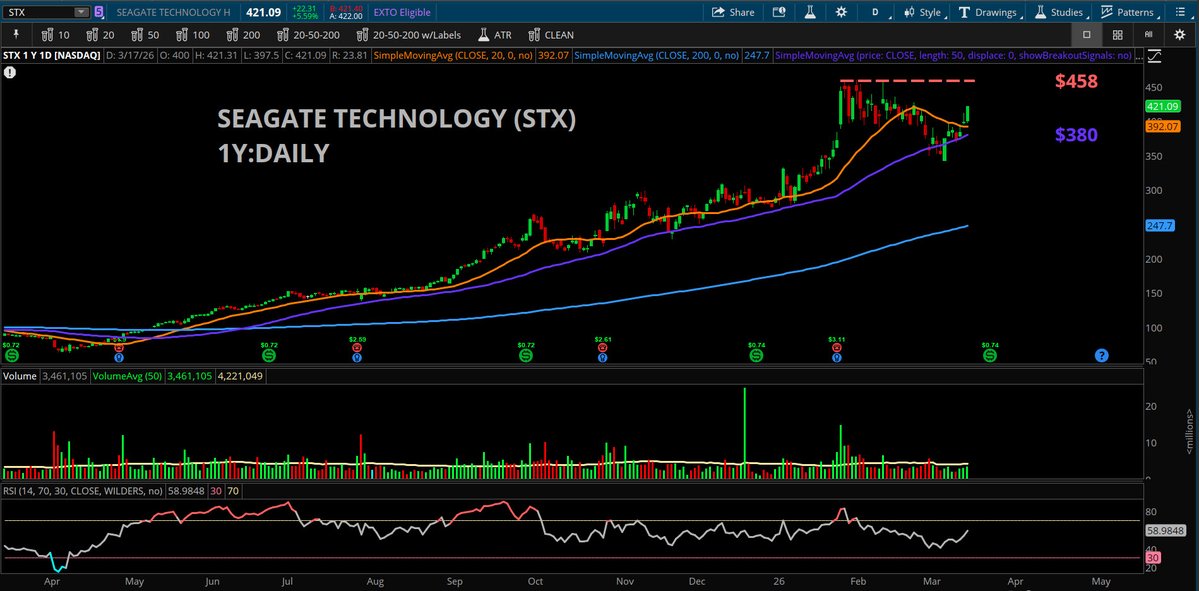The image size is (1199, 591).
Task: Click the 421.09 last price in the header
Action: [264, 12]
